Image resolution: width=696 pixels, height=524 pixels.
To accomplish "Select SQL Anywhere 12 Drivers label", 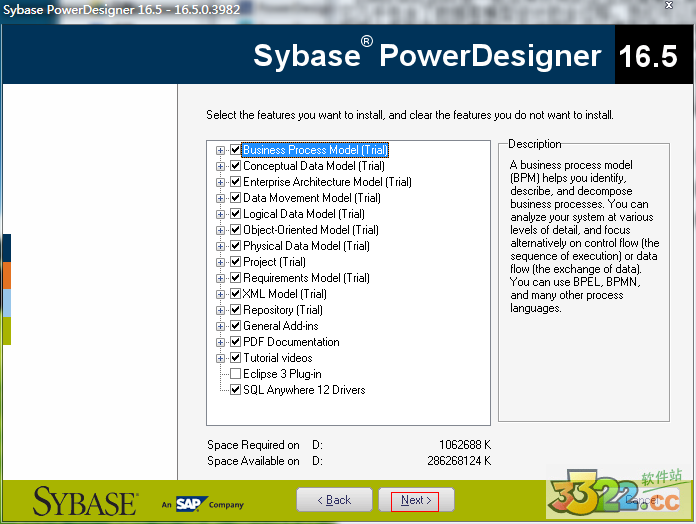I will pyautogui.click(x=304, y=390).
